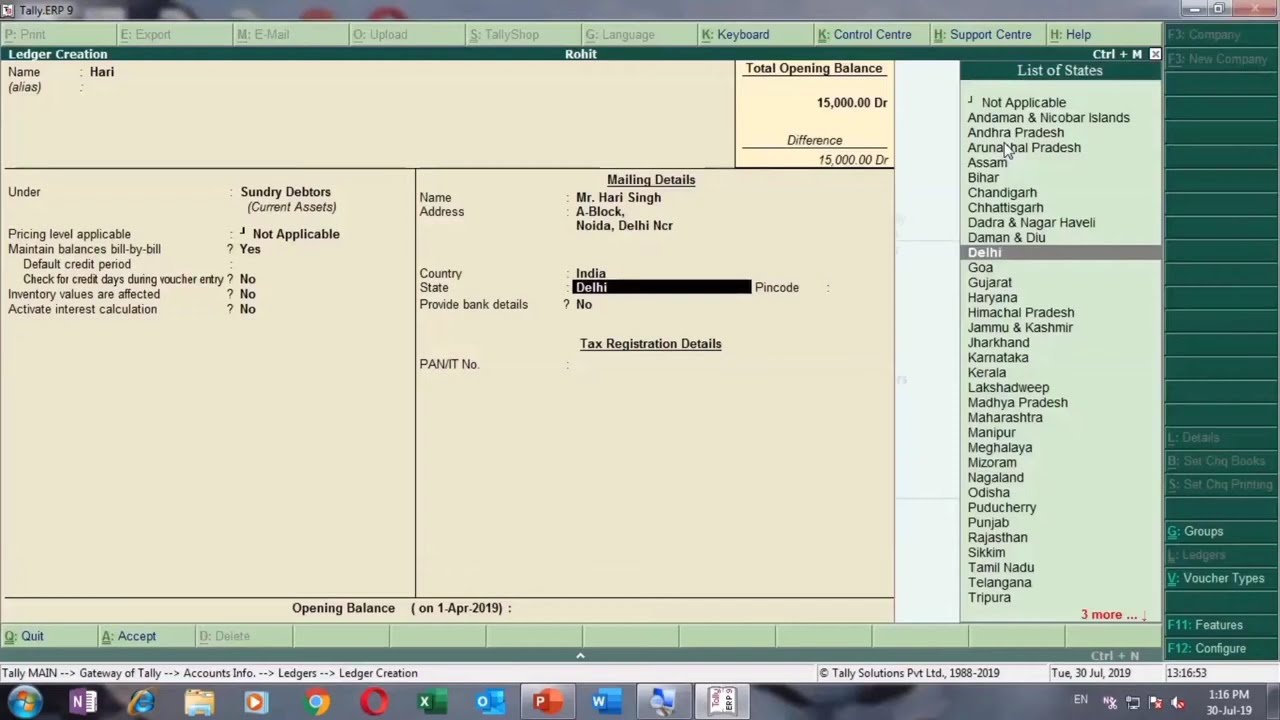Open Groups from the right button panel
This screenshot has height=720, width=1280.
click(1222, 531)
